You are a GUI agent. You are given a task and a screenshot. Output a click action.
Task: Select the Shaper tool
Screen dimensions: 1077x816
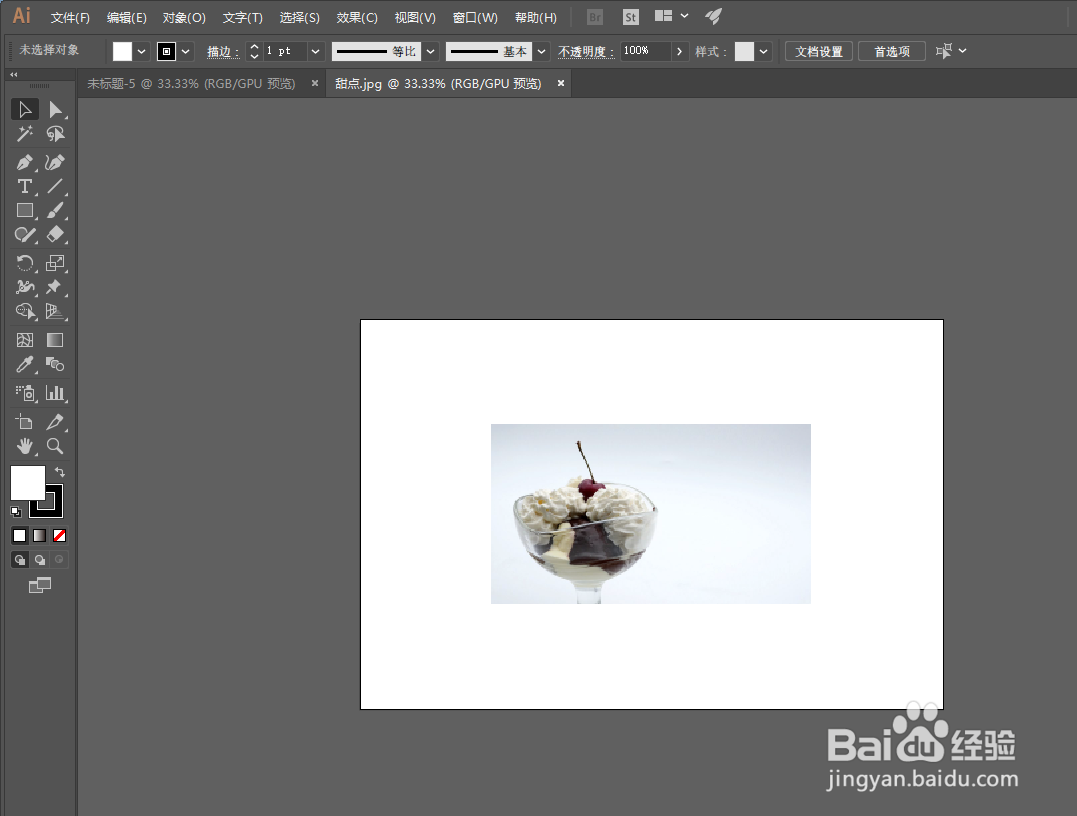[25, 235]
